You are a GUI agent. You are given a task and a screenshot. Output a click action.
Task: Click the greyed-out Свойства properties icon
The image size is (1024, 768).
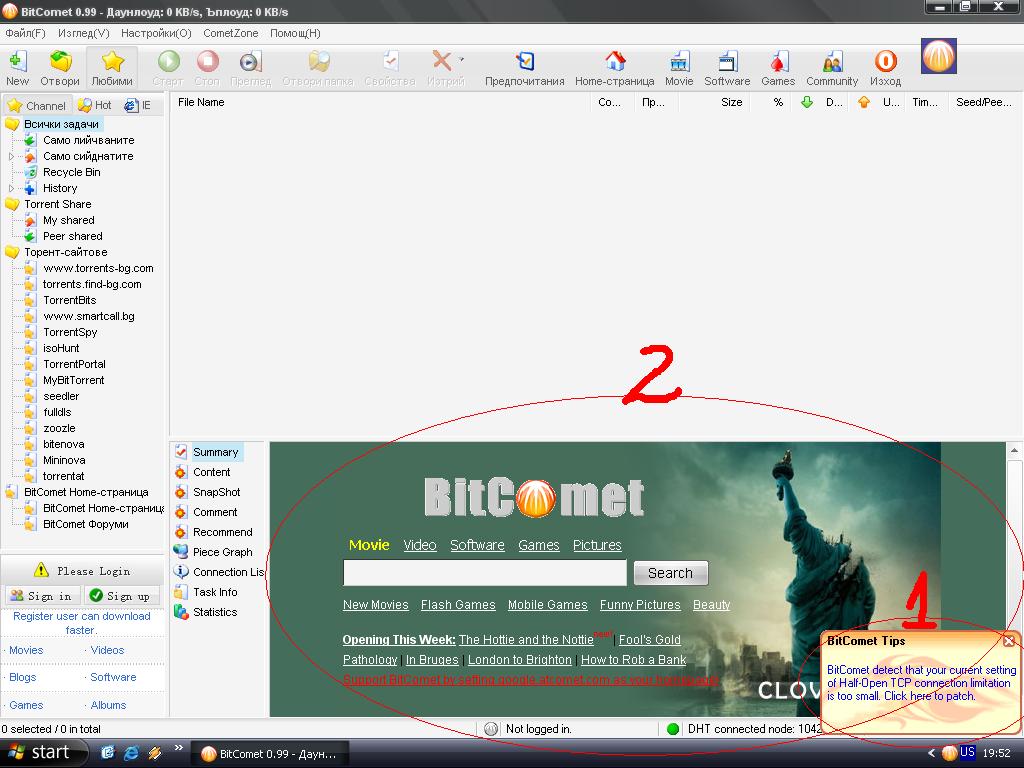click(x=391, y=62)
